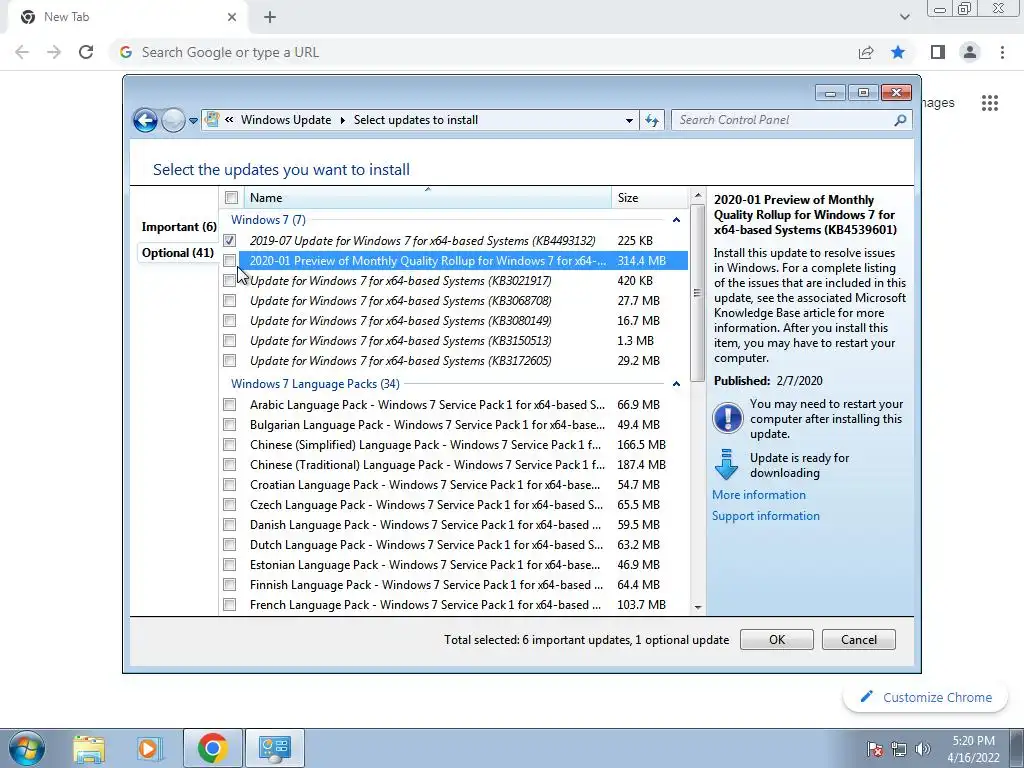Select the Important (6) tab
The height and width of the screenshot is (768, 1024).
(179, 227)
